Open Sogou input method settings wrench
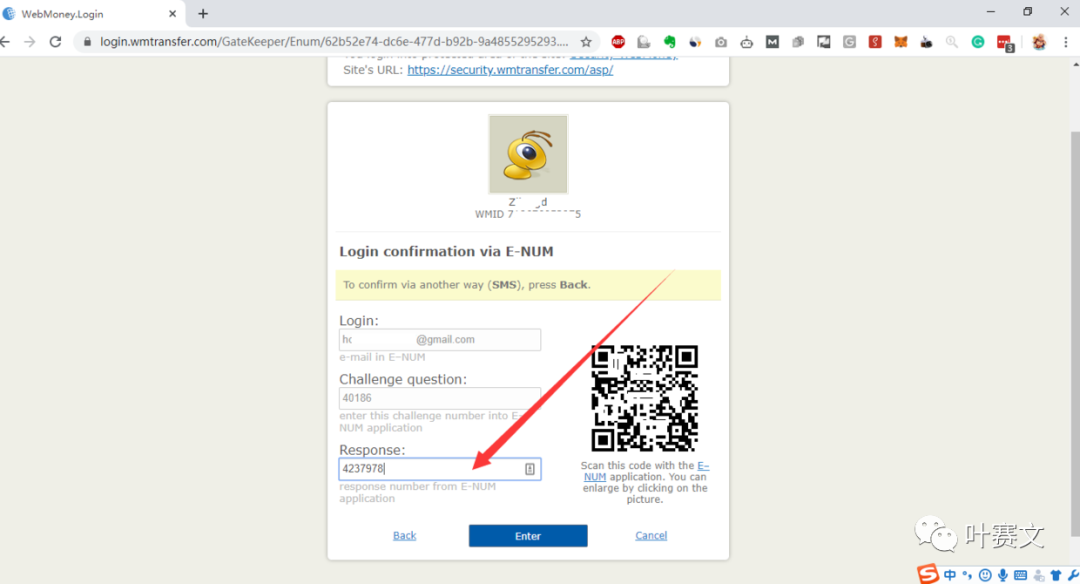Screen dimensions: 1080x584 (1072, 575)
